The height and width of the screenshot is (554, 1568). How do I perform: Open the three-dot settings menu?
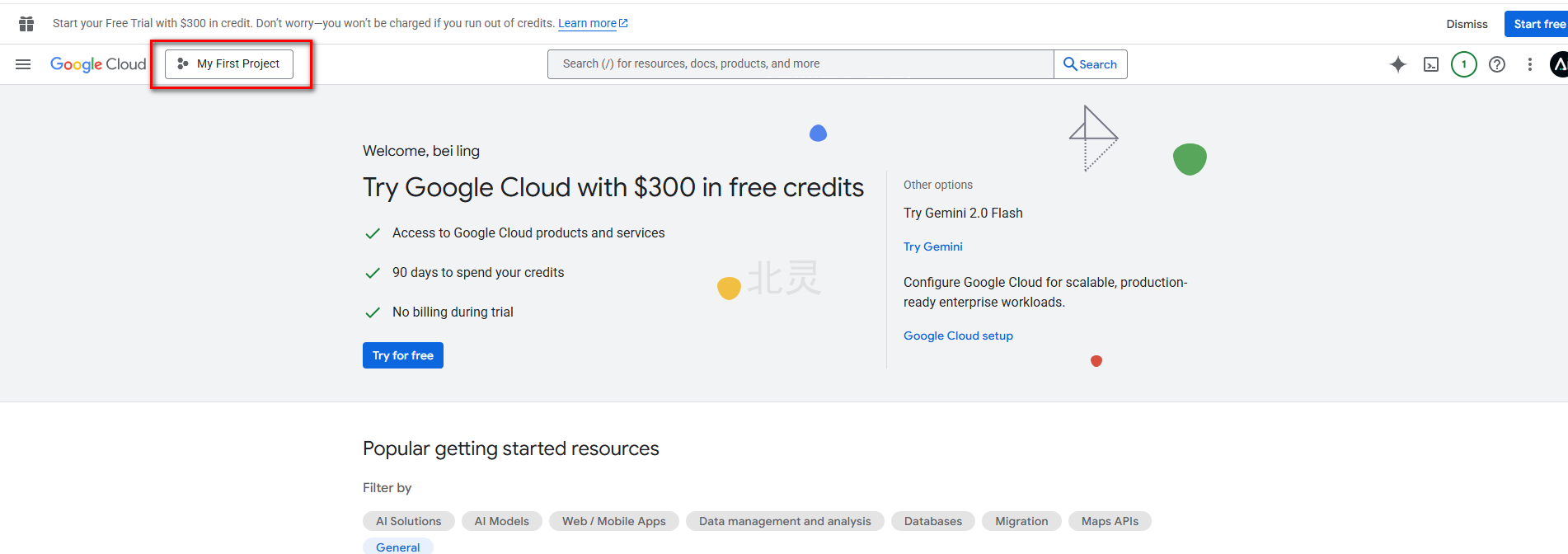coord(1530,64)
